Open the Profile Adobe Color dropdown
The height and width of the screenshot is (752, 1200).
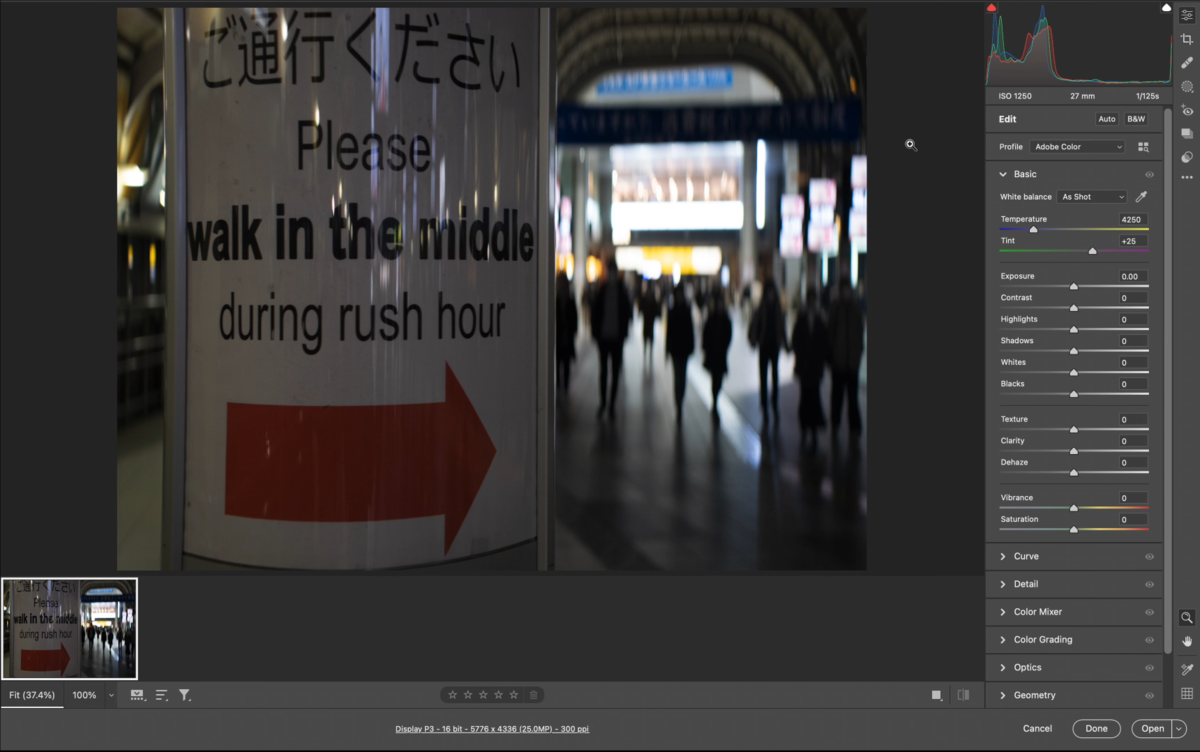click(x=1078, y=147)
